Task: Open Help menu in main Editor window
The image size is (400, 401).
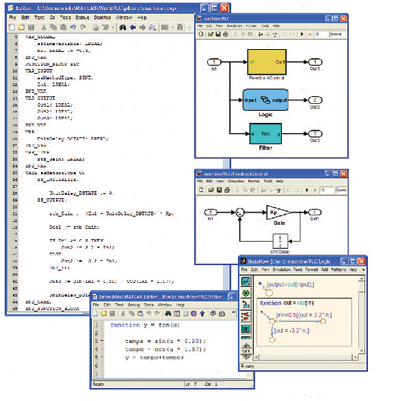Action: [x=142, y=17]
